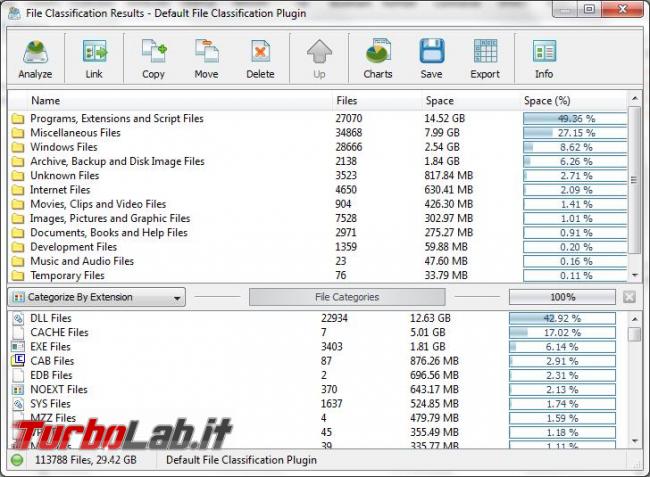This screenshot has height=477, width=650.
Task: Click the 876.26 MB space value
Action: 434,361
